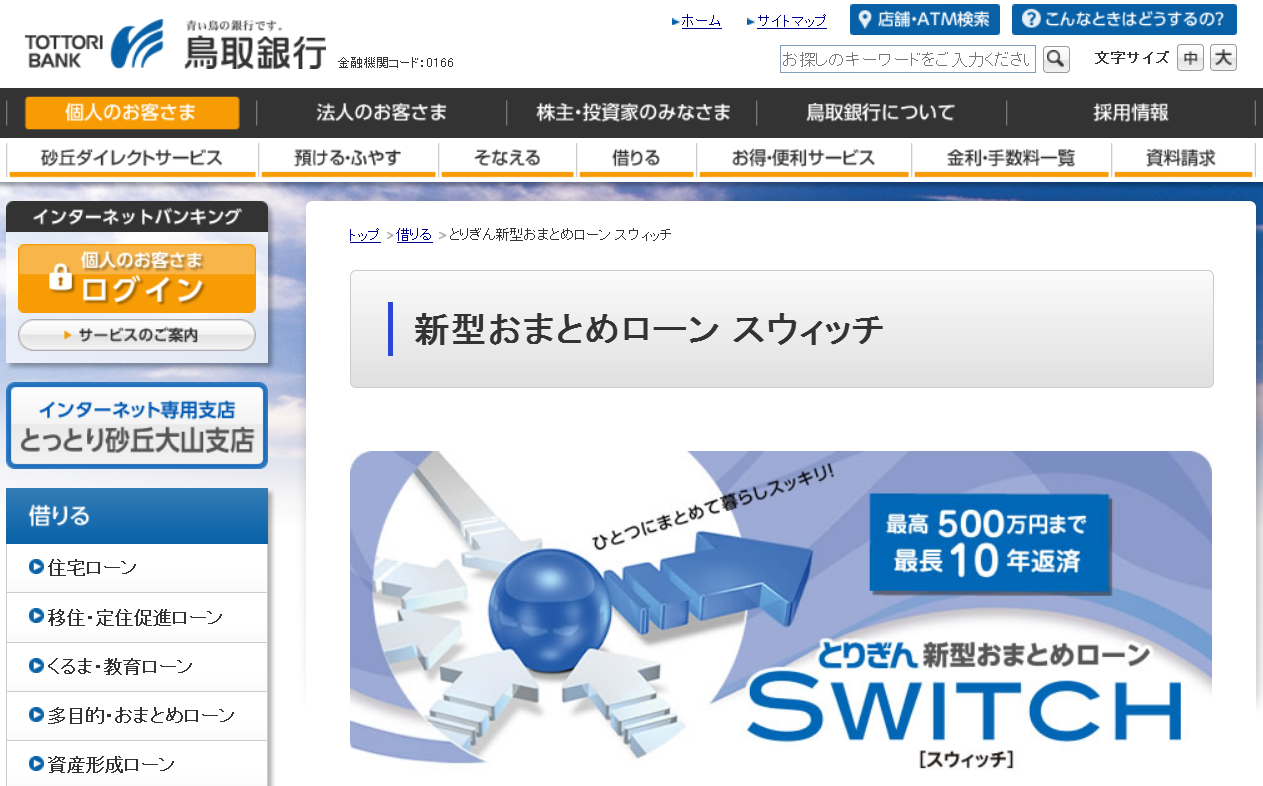Click the Tottori Bank logo
1263x786 pixels.
tap(175, 47)
